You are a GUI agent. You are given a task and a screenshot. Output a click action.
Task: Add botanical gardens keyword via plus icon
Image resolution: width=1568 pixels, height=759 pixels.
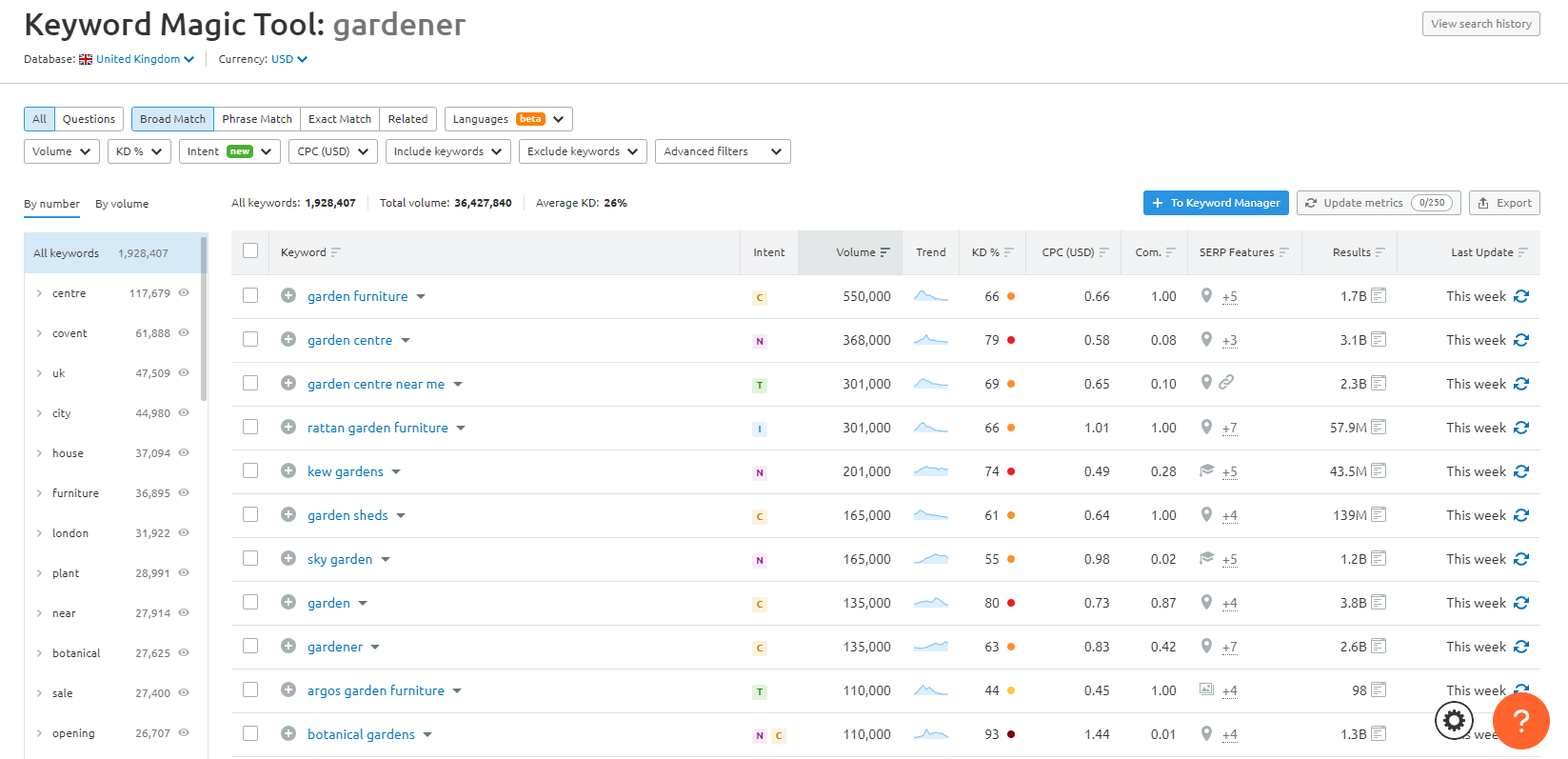[288, 734]
